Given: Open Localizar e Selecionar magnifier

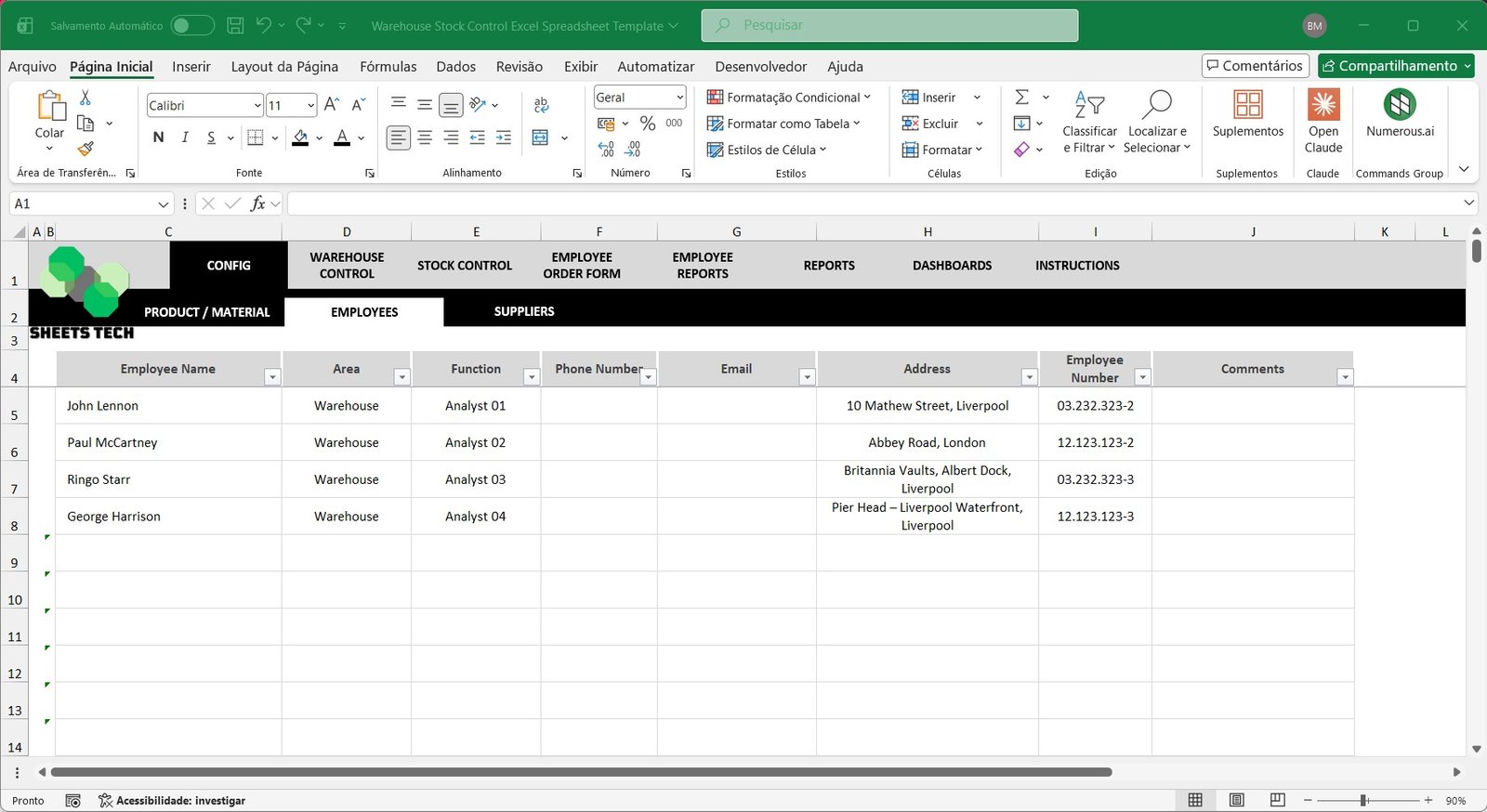Looking at the screenshot, I should [1157, 123].
